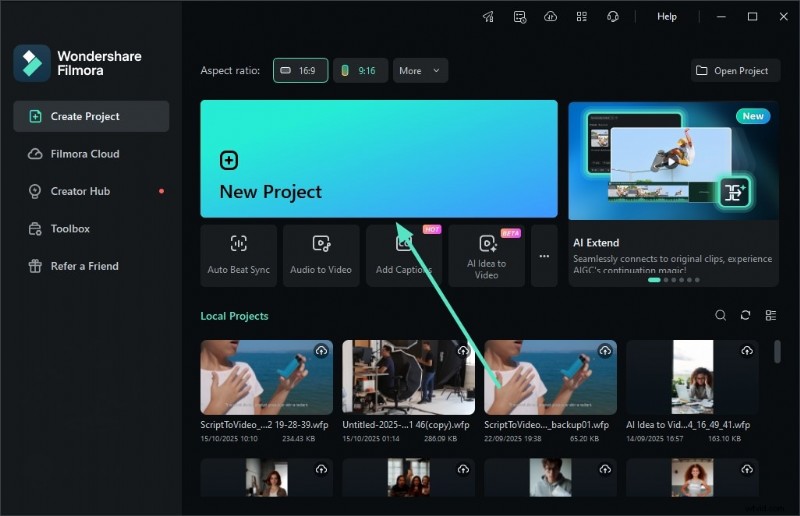Viewport: 800px width, 516px height.
Task: Open customer support headset icon
Action: point(613,17)
